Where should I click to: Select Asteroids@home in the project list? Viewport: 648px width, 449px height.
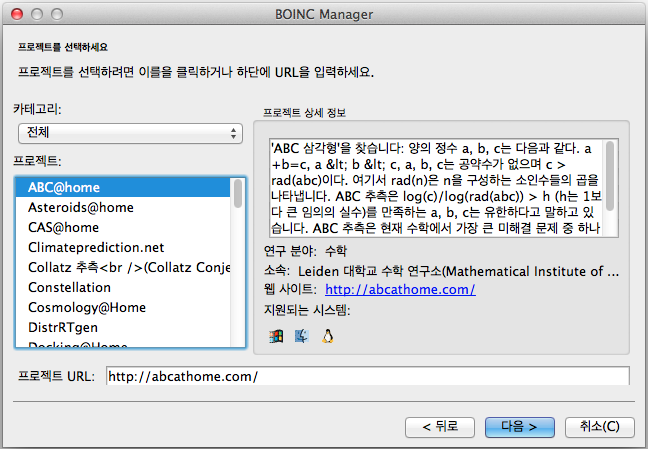click(x=123, y=207)
